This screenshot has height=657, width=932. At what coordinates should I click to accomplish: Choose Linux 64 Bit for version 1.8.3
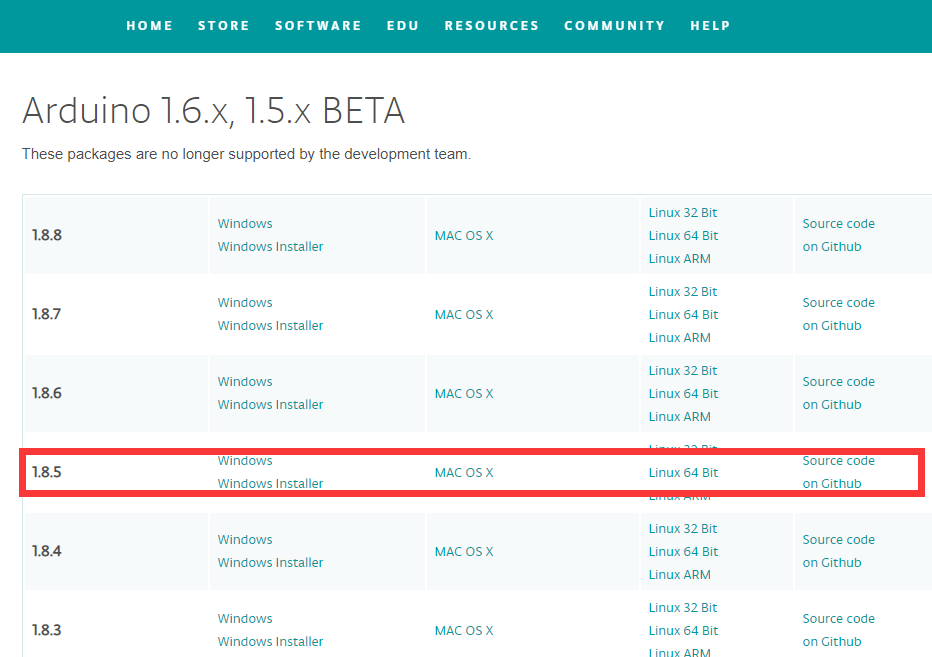pyautogui.click(x=683, y=631)
